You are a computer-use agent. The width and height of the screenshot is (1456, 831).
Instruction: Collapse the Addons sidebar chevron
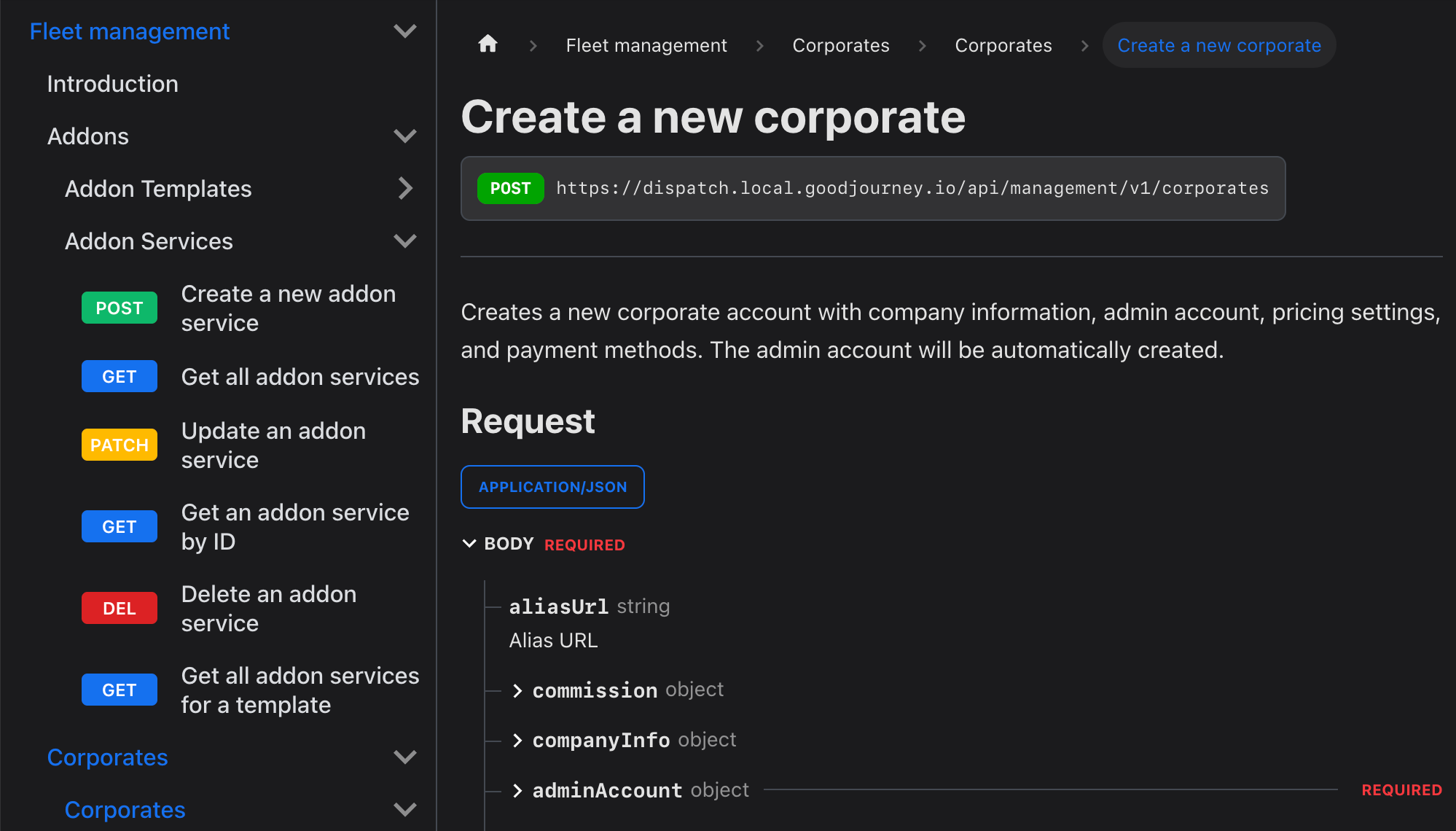[x=404, y=136]
